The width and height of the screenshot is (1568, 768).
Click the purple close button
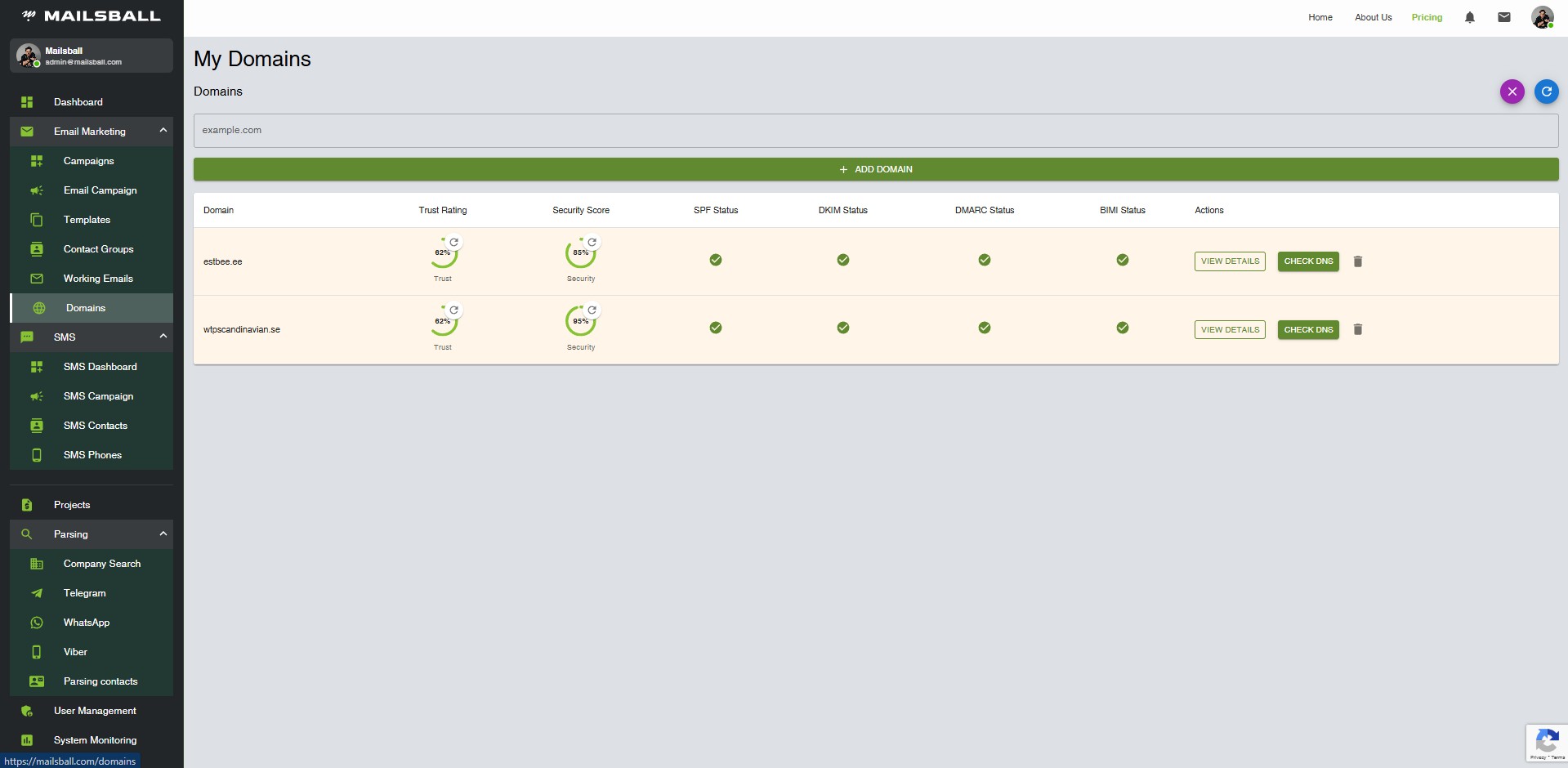tap(1512, 92)
